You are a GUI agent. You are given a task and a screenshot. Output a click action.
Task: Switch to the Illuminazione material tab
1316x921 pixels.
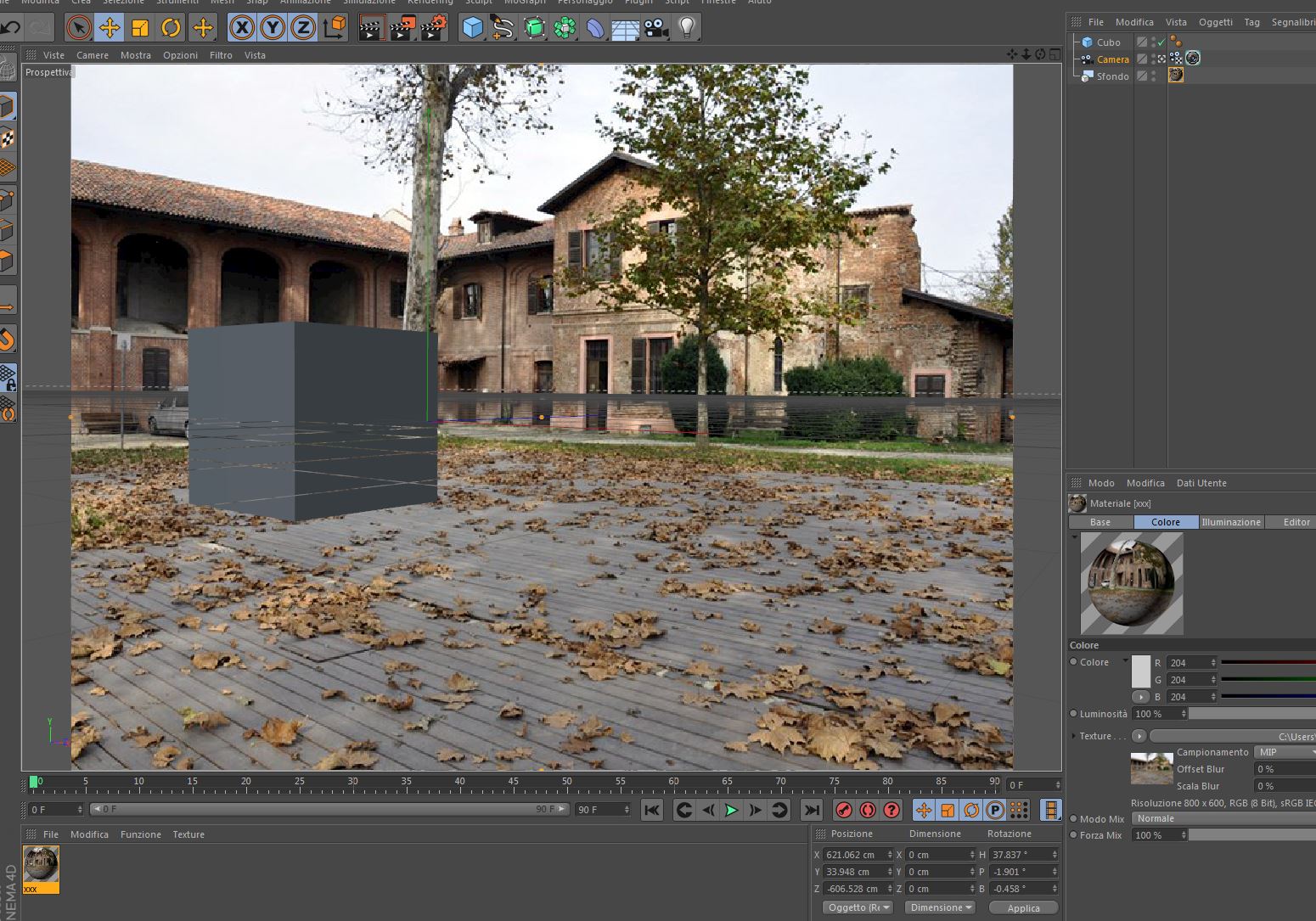(1231, 522)
